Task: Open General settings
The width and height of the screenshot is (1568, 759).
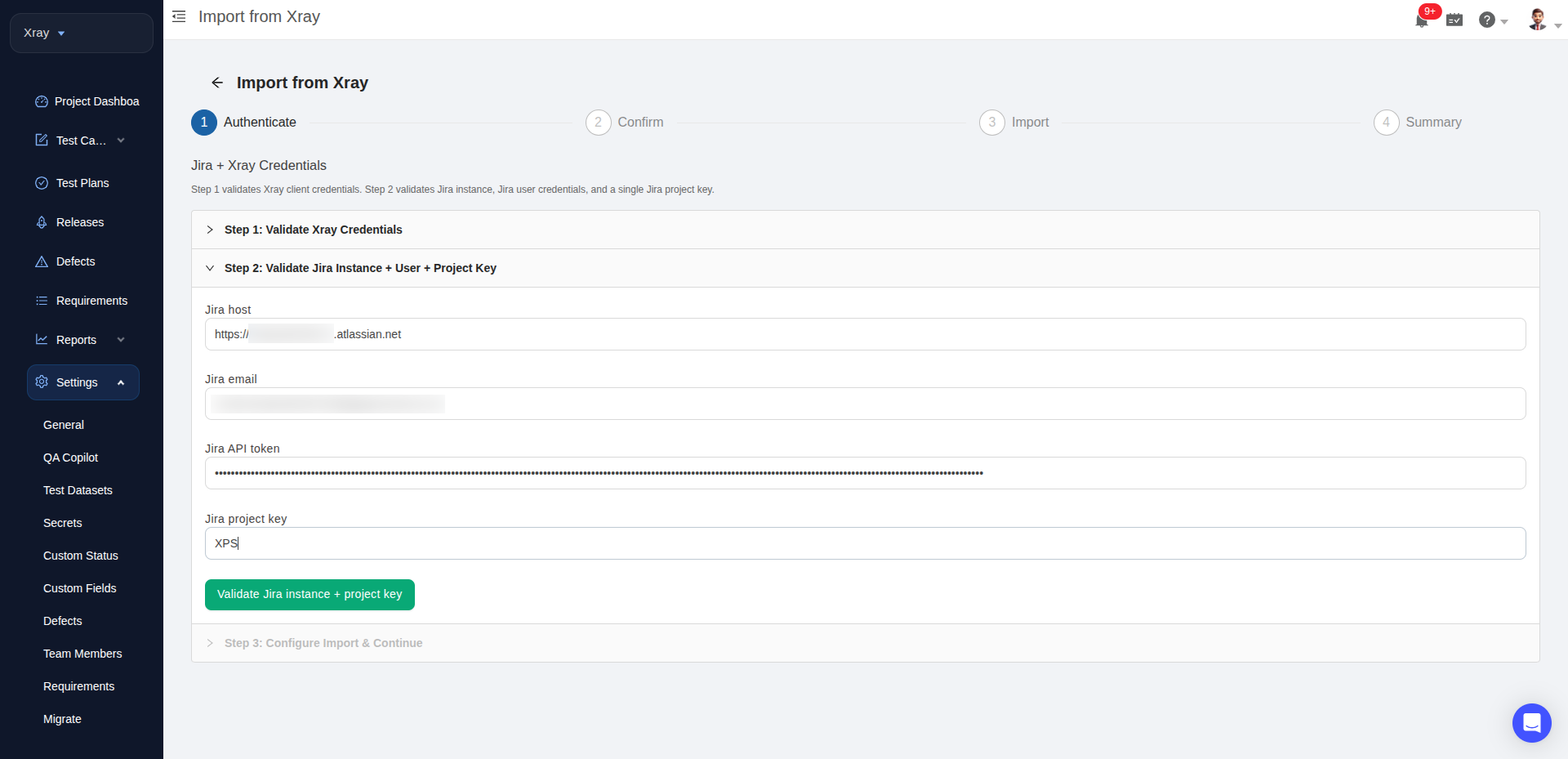Action: [x=64, y=425]
